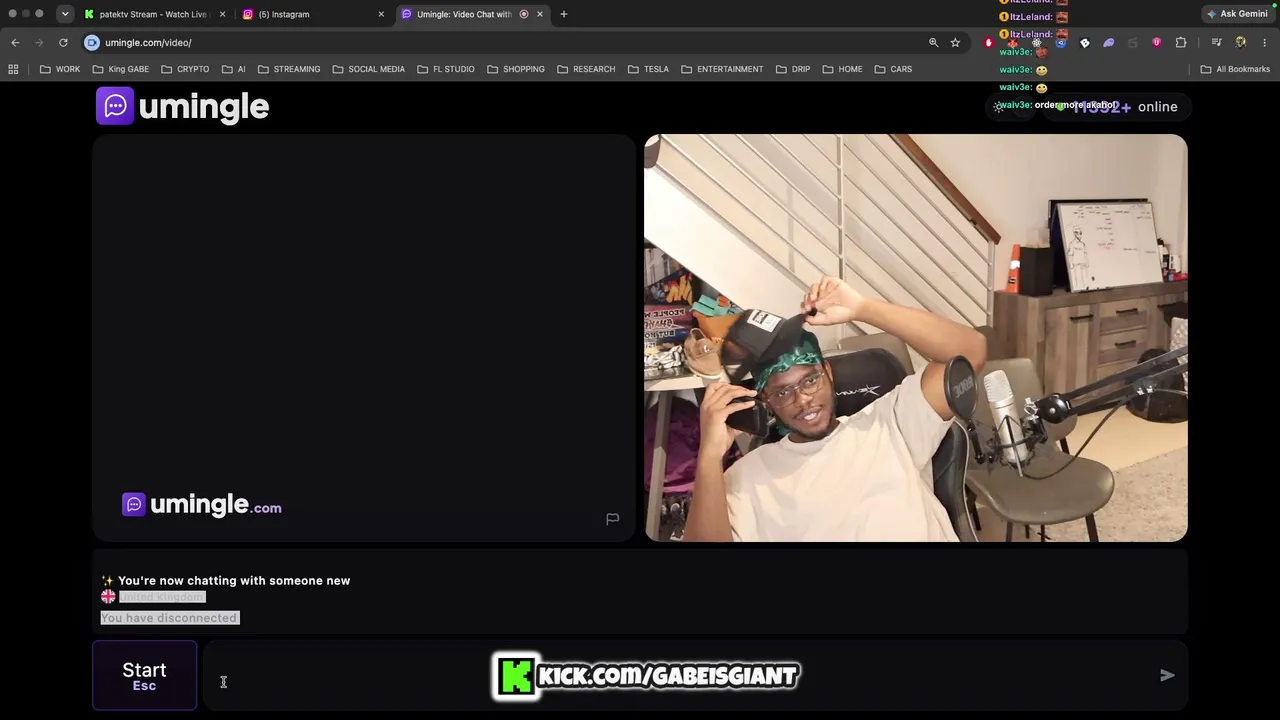Click the pink U extension icon
Screen dimensions: 1280x720
(1157, 42)
